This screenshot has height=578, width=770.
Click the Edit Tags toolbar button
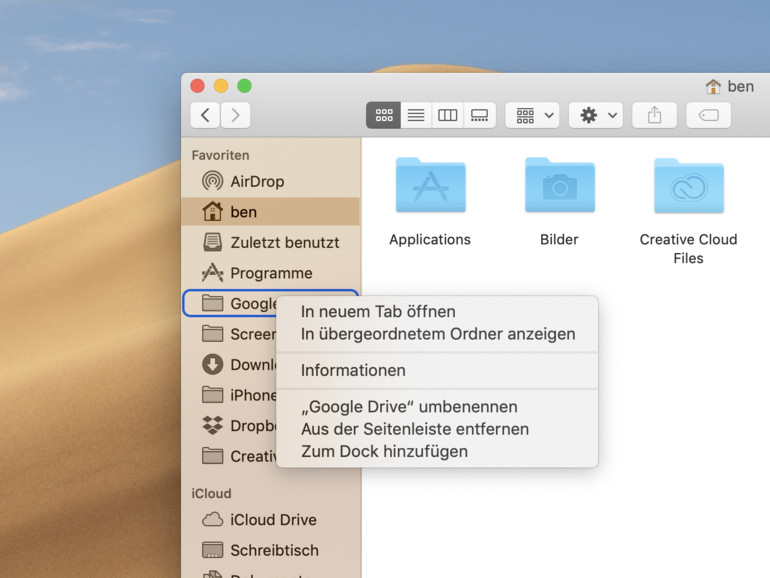(x=708, y=115)
